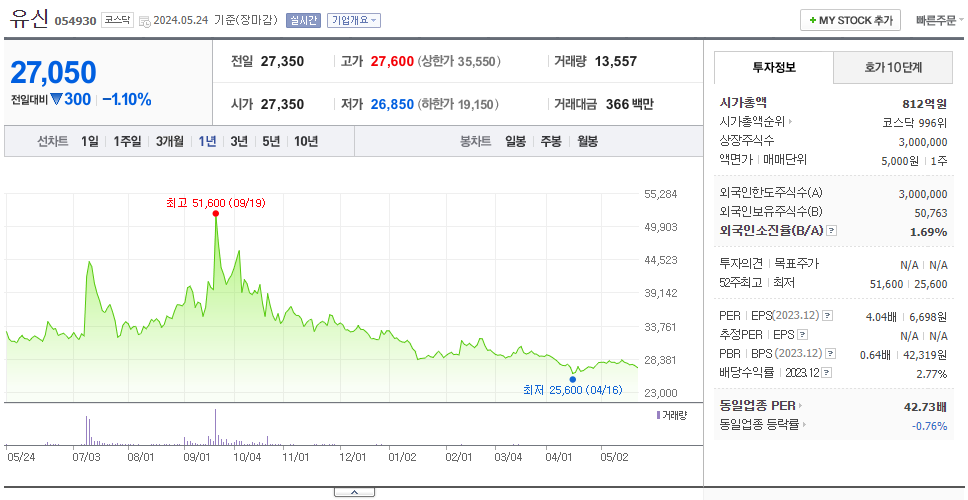Click the 동일업종 등락률 value -0.76%

[x=929, y=426]
